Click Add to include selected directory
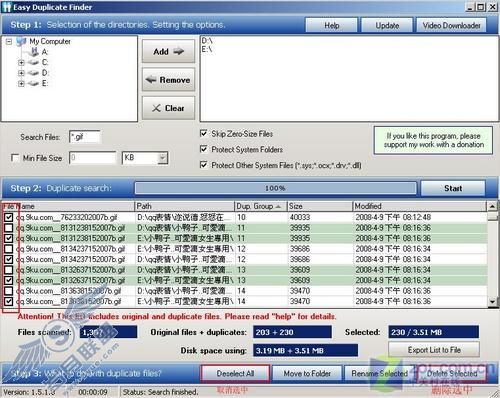 pos(168,51)
